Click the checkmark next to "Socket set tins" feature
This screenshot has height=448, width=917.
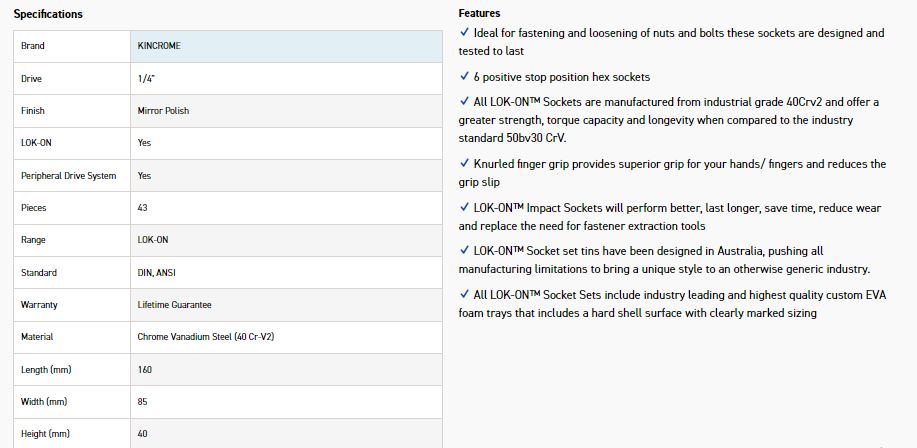click(x=464, y=250)
